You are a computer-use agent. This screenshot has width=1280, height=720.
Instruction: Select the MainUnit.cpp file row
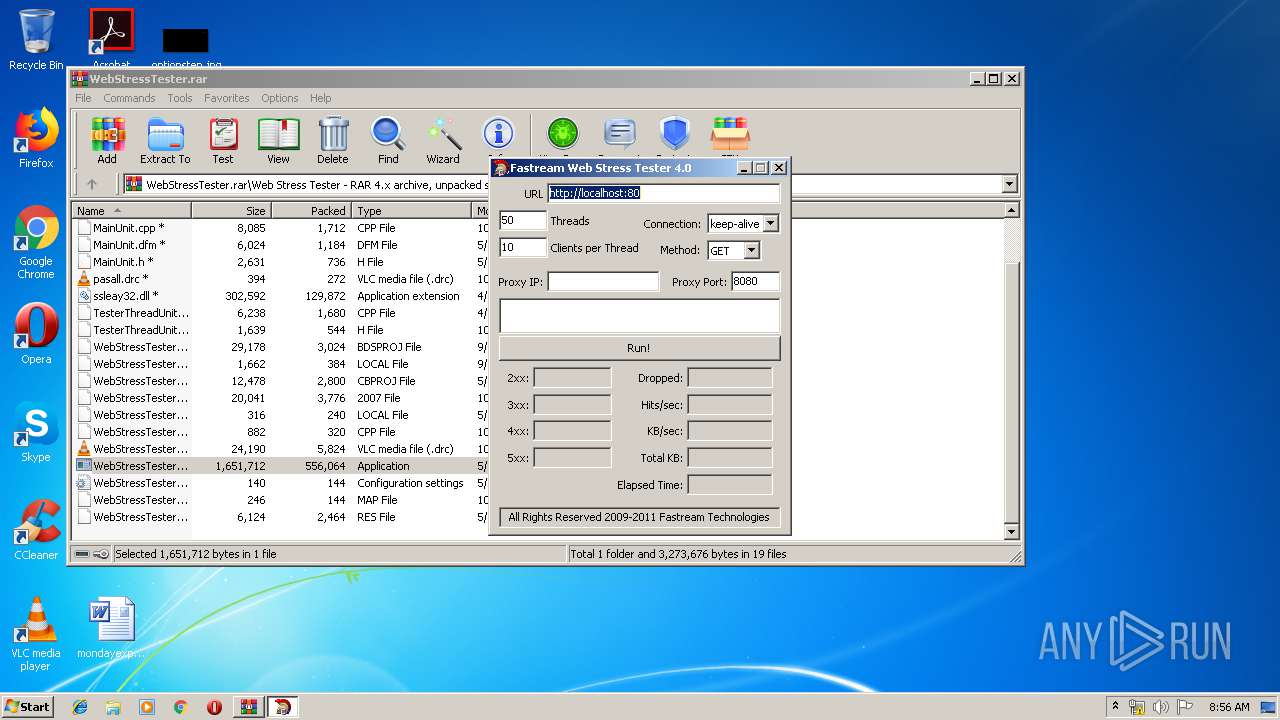pos(280,228)
